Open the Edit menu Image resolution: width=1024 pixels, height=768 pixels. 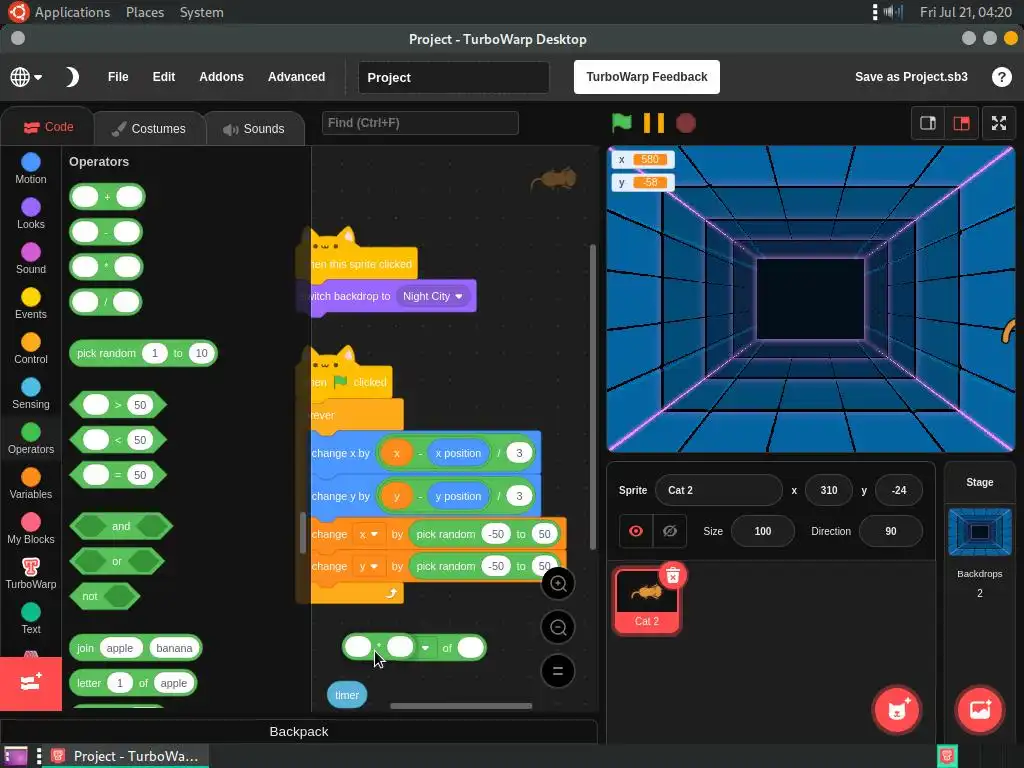[x=163, y=77]
